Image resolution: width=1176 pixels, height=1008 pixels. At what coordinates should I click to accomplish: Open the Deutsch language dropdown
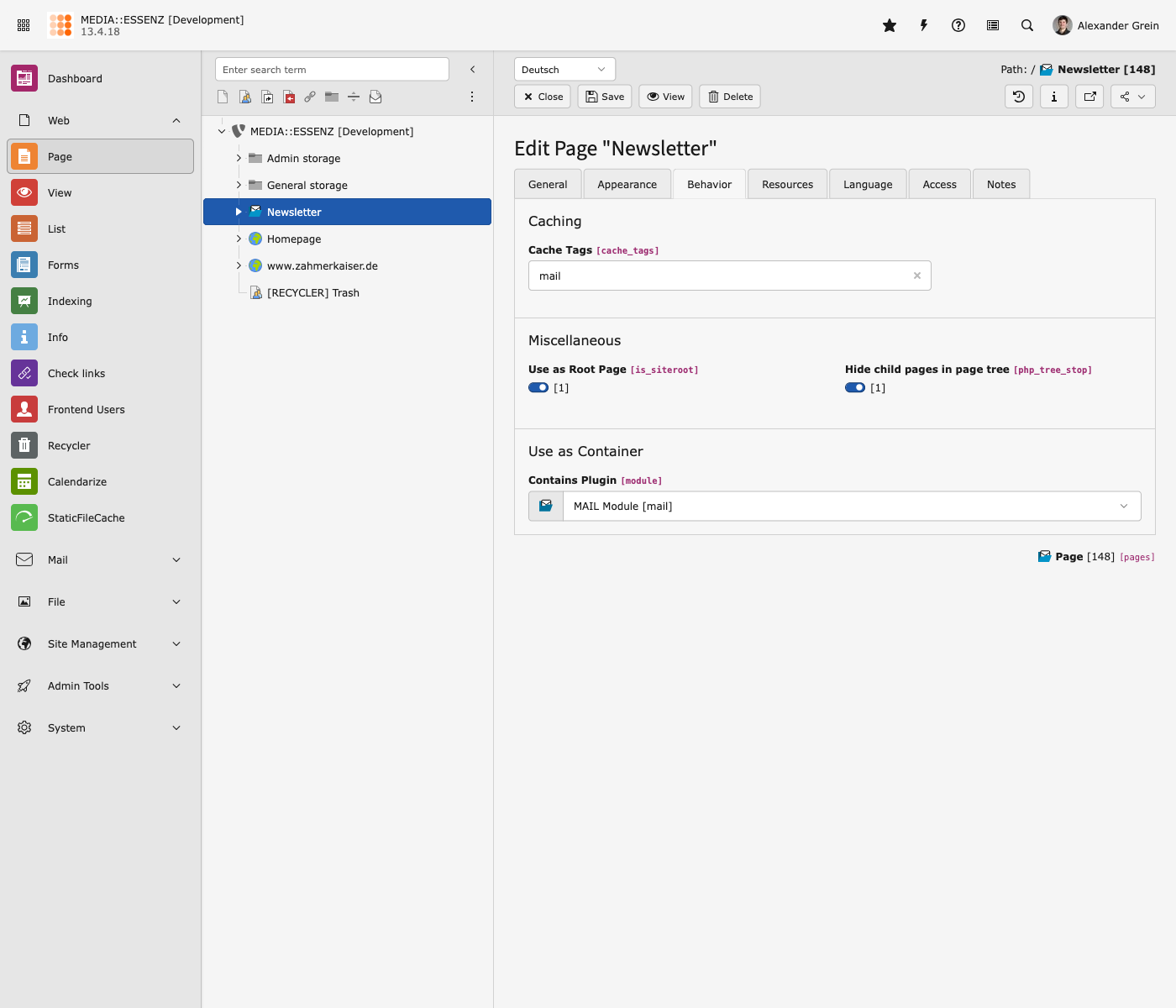[564, 70]
